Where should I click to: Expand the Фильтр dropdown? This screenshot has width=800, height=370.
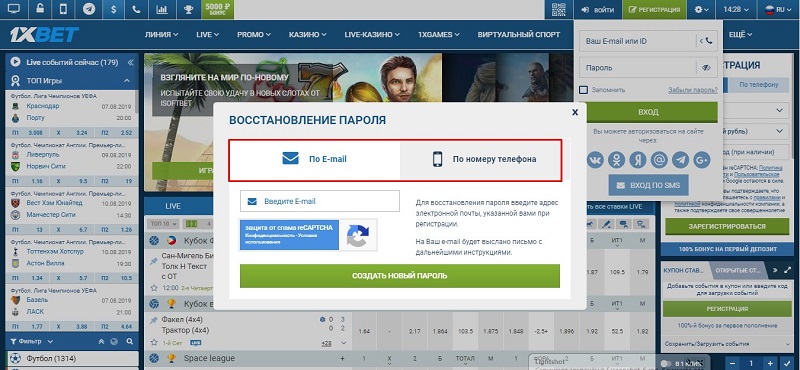point(33,341)
